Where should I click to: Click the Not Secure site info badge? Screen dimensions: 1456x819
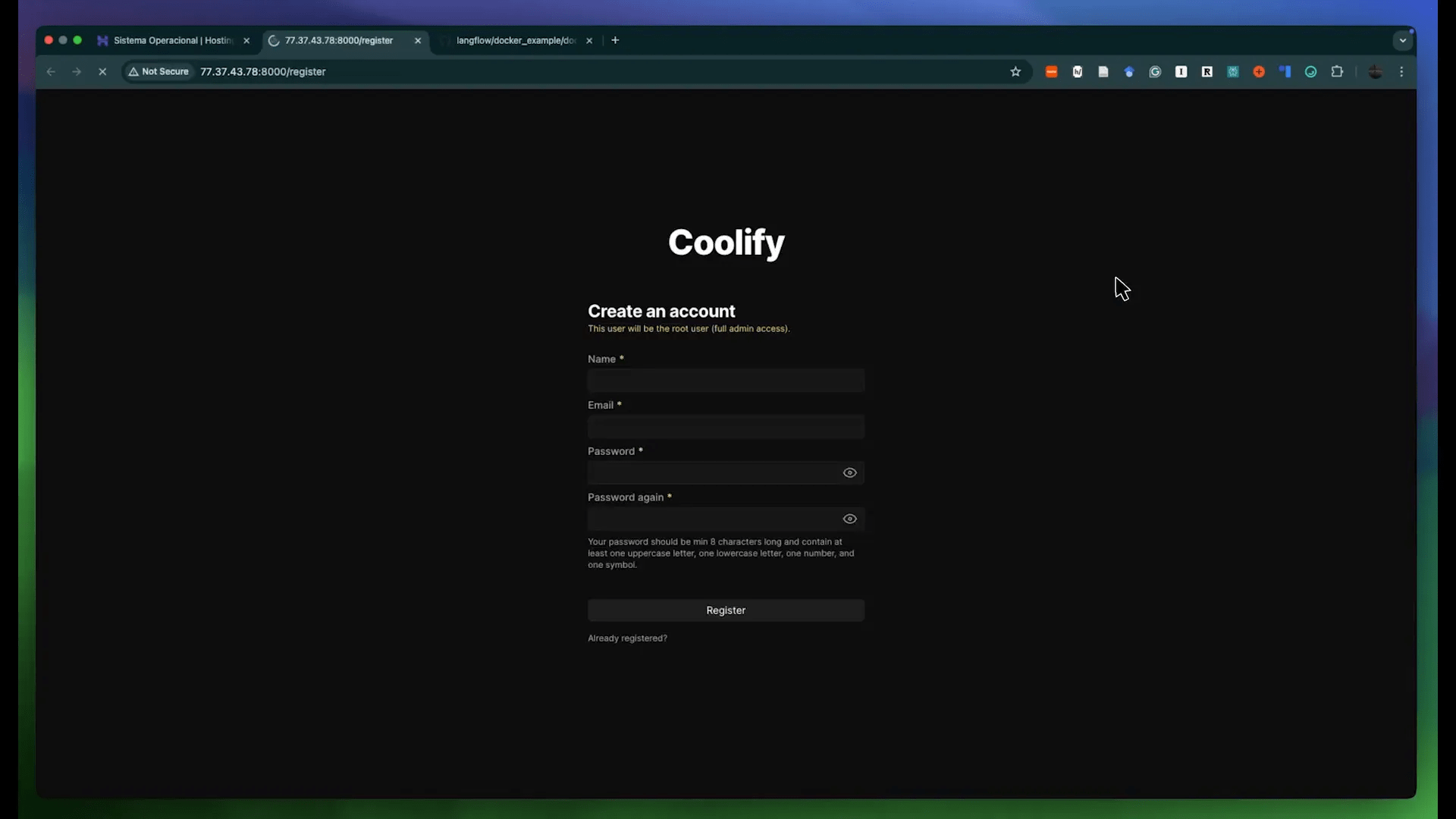158,71
